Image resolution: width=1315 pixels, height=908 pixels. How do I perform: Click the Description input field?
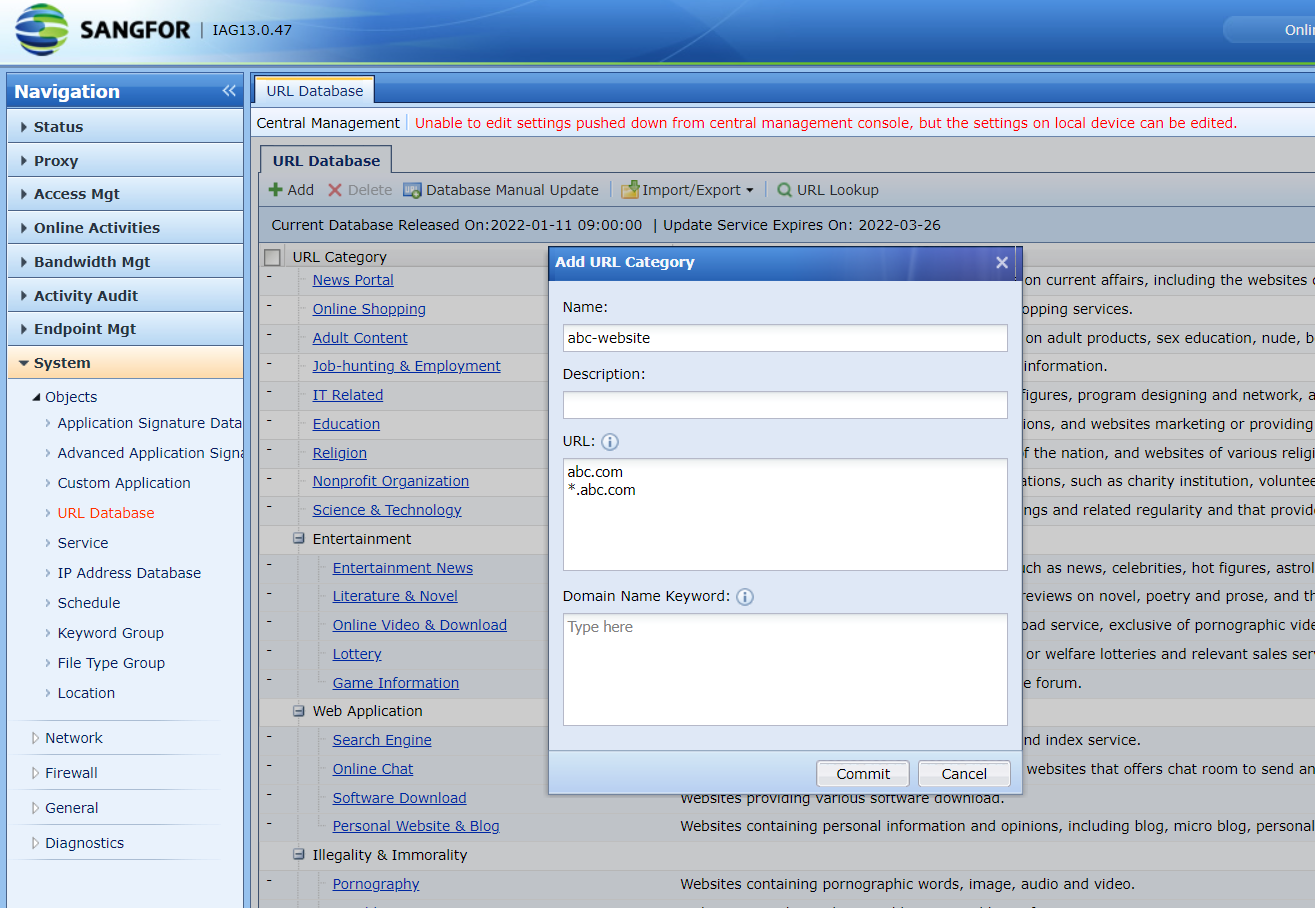(x=785, y=405)
